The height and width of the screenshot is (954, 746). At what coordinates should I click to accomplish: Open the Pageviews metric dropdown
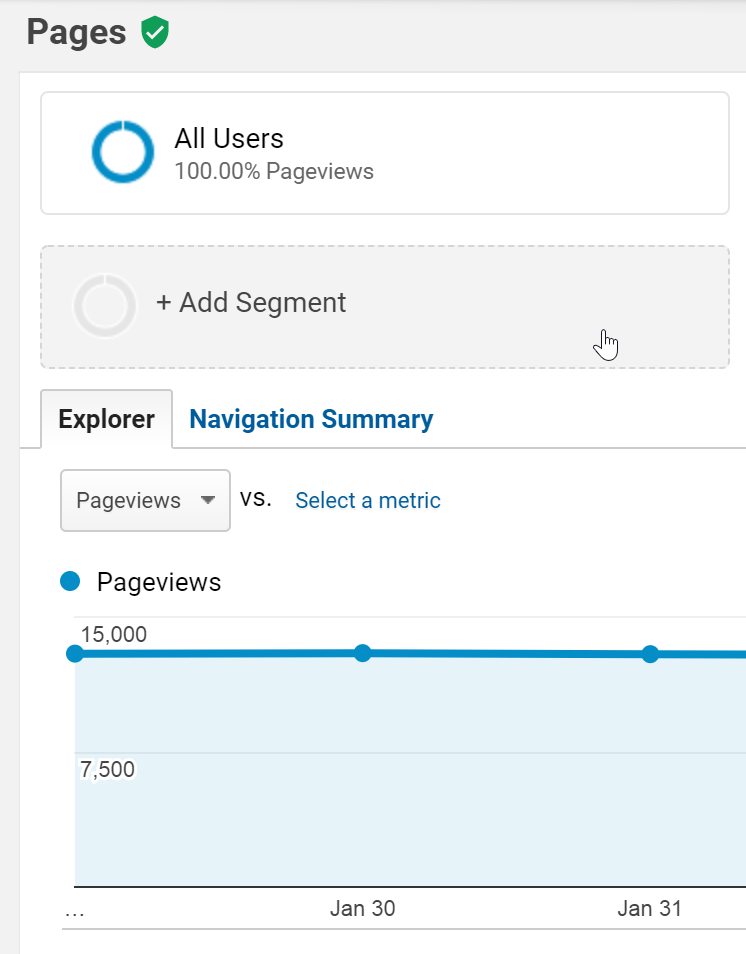(145, 500)
